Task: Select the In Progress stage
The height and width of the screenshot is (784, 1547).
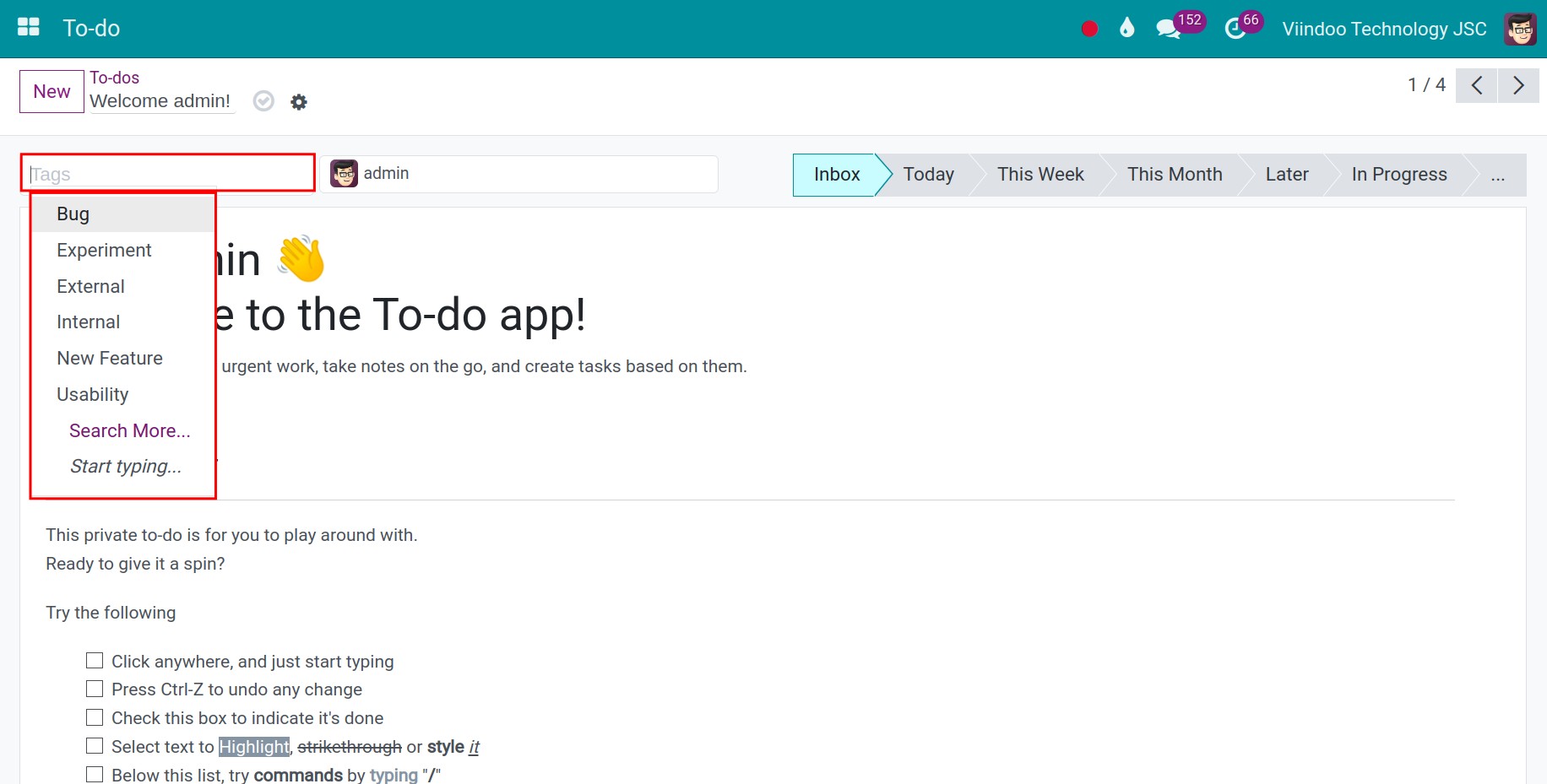Action: pyautogui.click(x=1399, y=175)
